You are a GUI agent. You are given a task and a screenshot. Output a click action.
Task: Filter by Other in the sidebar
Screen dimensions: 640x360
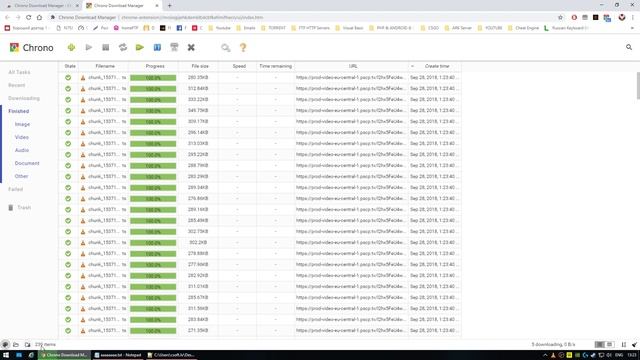click(x=21, y=176)
